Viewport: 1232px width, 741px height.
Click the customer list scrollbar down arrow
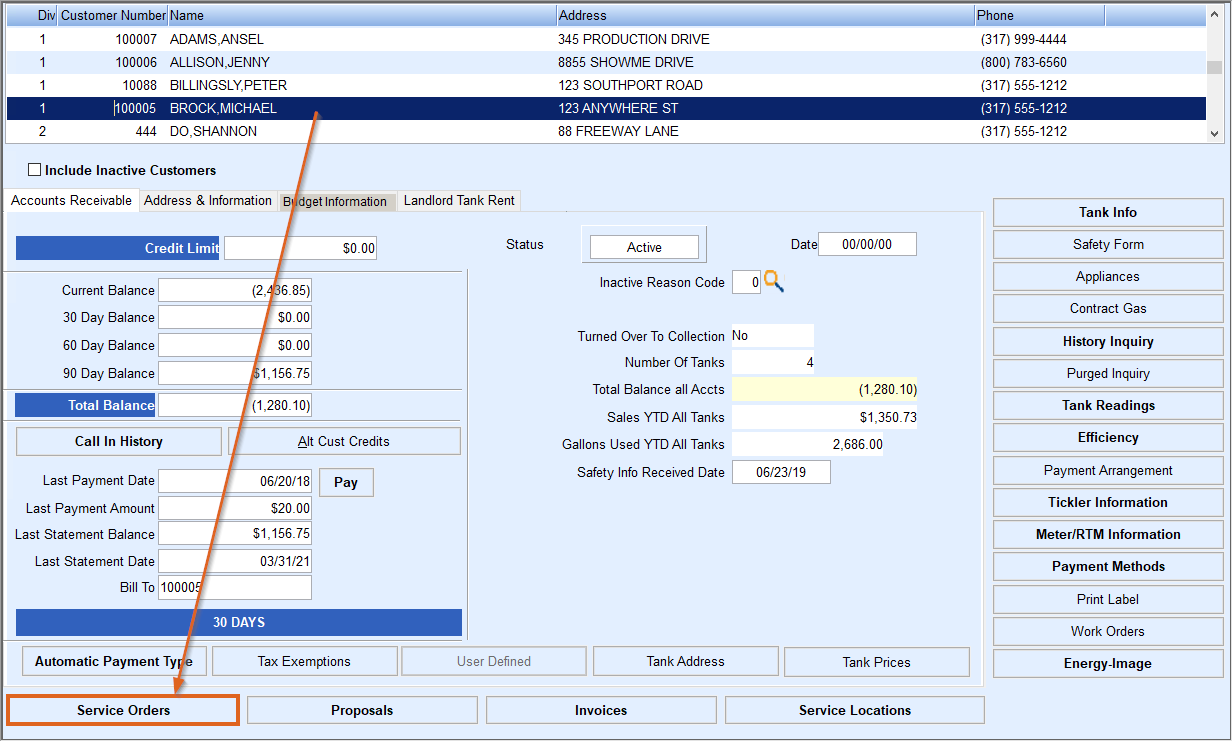[x=1215, y=133]
